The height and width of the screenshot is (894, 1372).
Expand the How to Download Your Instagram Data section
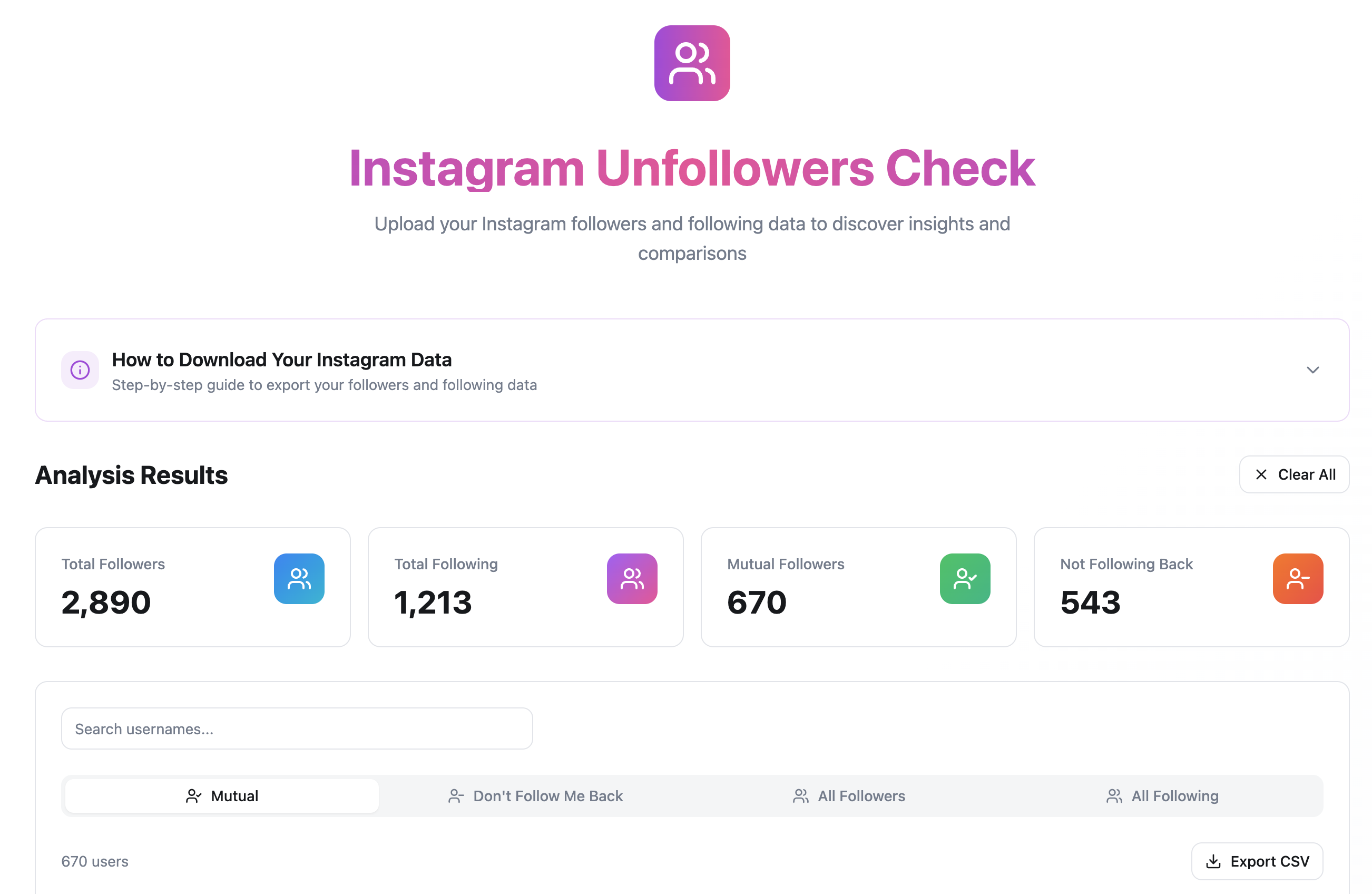(x=1312, y=370)
